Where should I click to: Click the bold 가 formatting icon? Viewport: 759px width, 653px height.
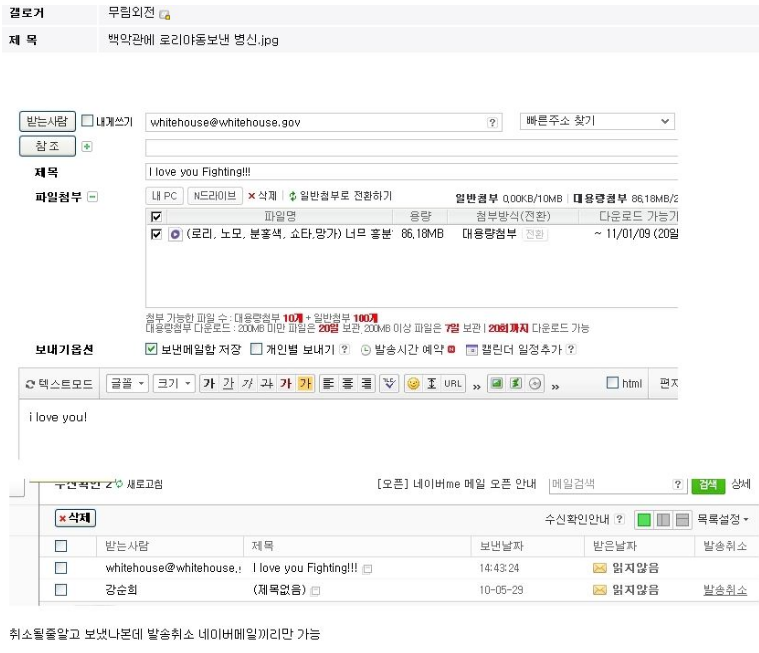click(x=209, y=383)
